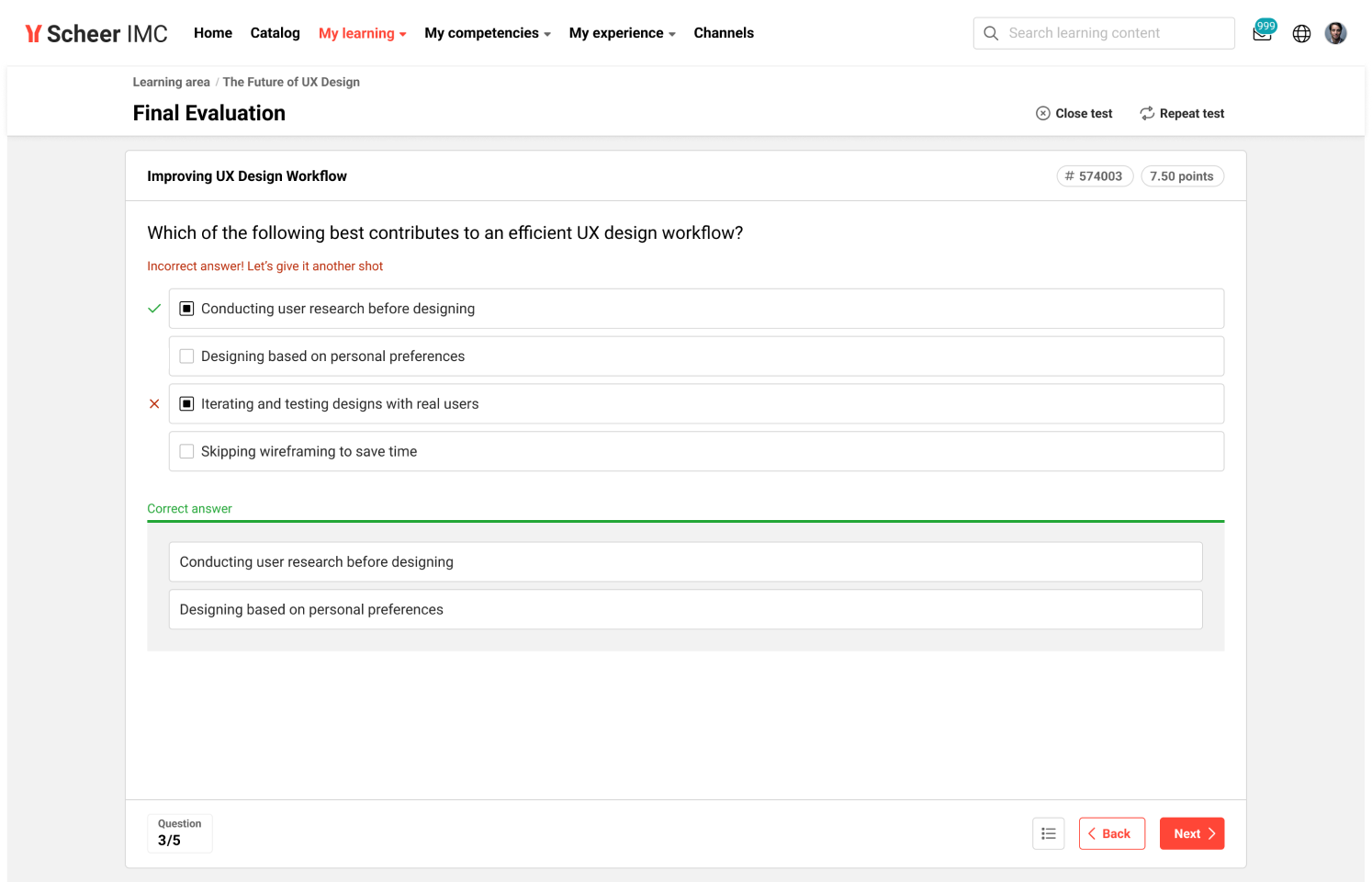The width and height of the screenshot is (1372, 882).
Task: Expand the My competencies dropdown
Action: 488,33
